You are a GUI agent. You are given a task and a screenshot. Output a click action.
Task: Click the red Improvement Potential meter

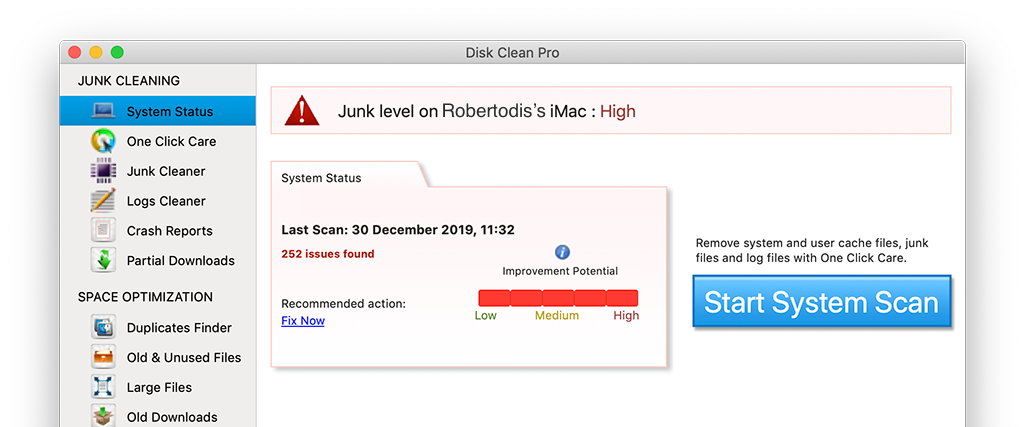(x=558, y=298)
